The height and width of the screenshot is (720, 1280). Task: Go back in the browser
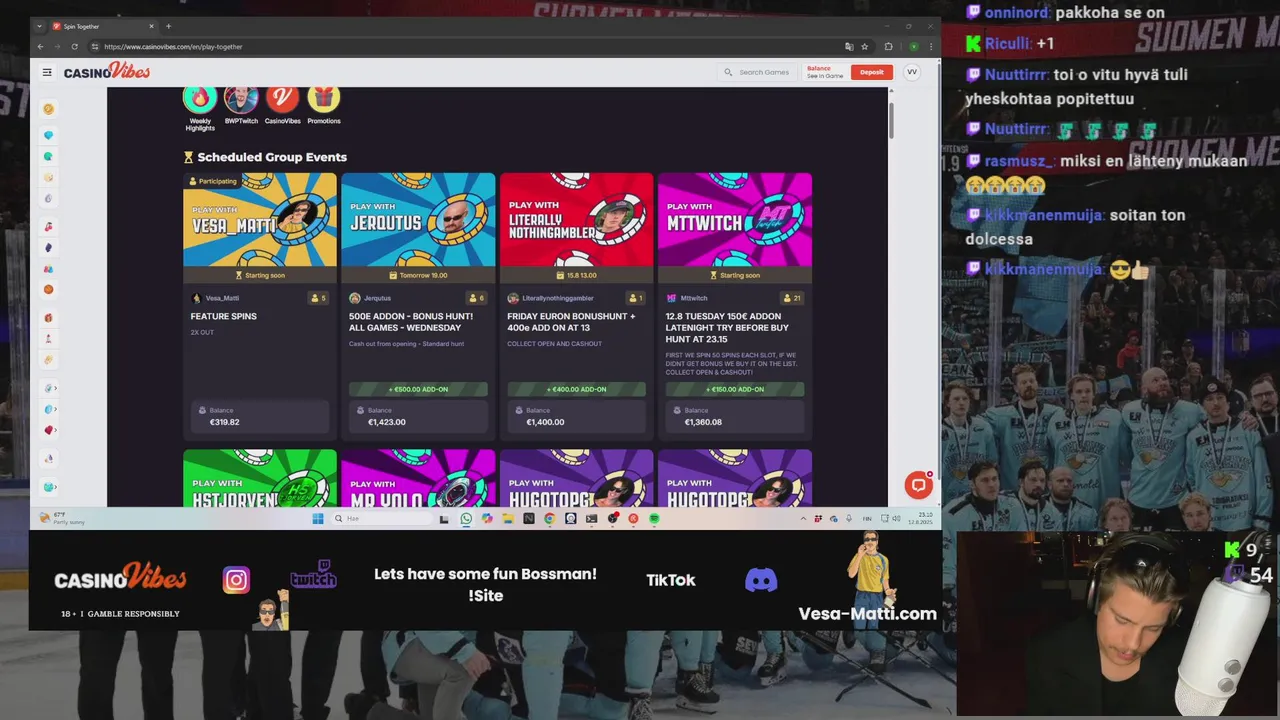click(40, 47)
